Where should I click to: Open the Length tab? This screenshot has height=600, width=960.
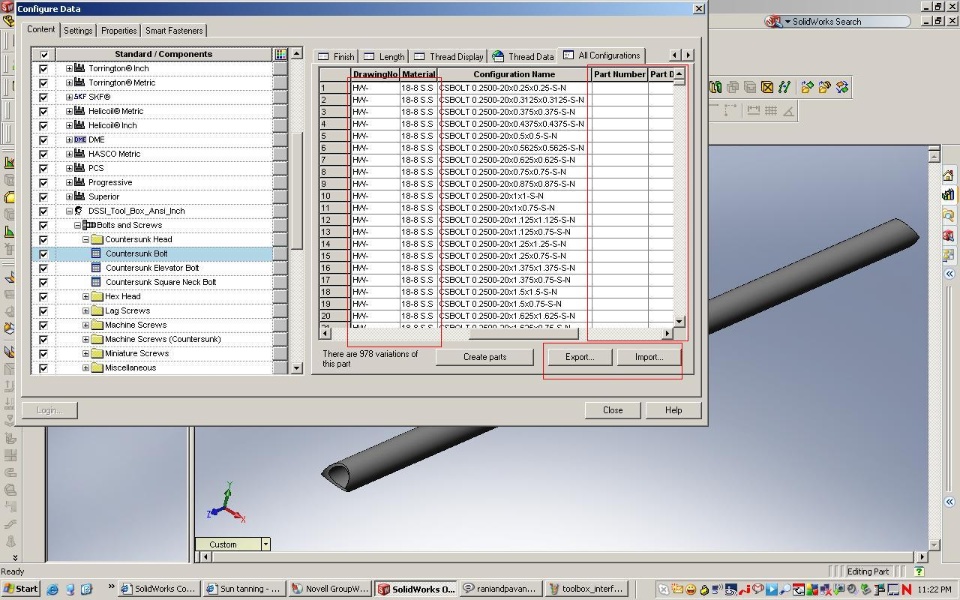click(384, 56)
